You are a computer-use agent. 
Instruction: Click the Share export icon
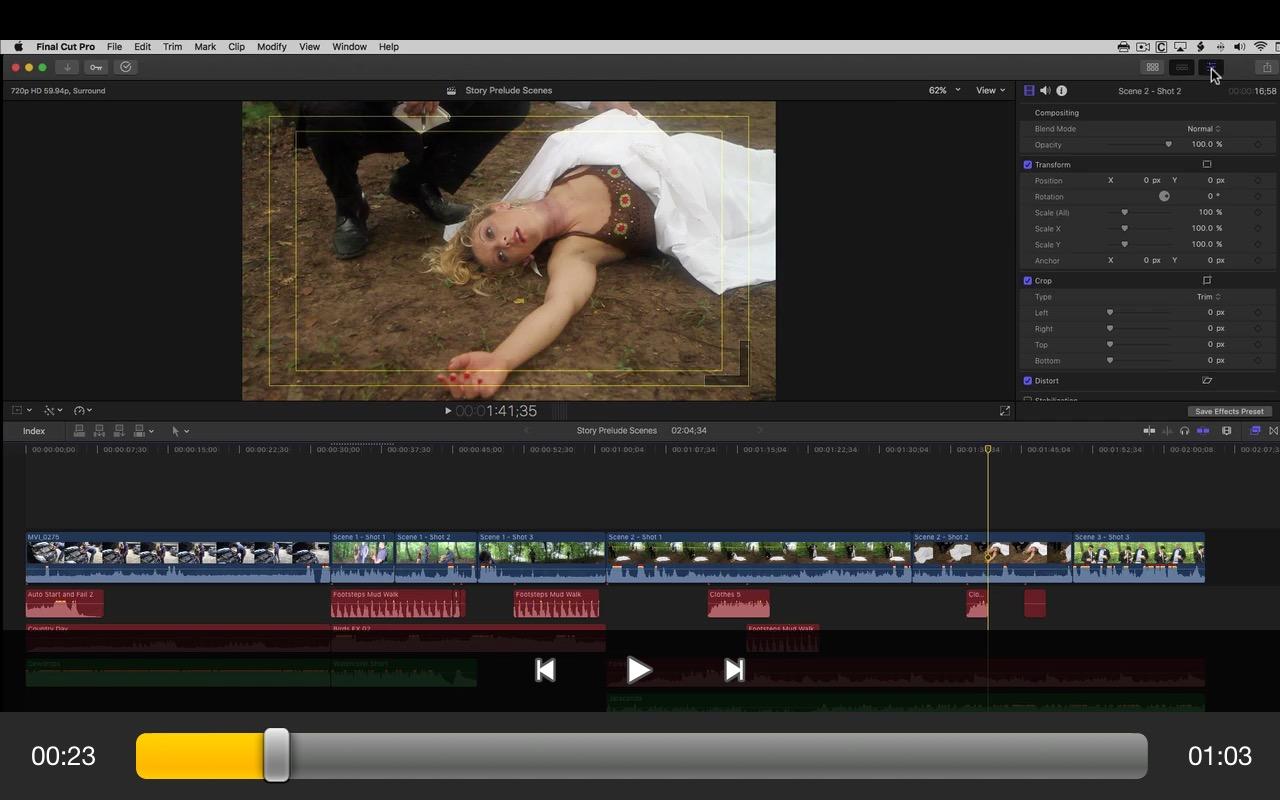(x=1267, y=67)
